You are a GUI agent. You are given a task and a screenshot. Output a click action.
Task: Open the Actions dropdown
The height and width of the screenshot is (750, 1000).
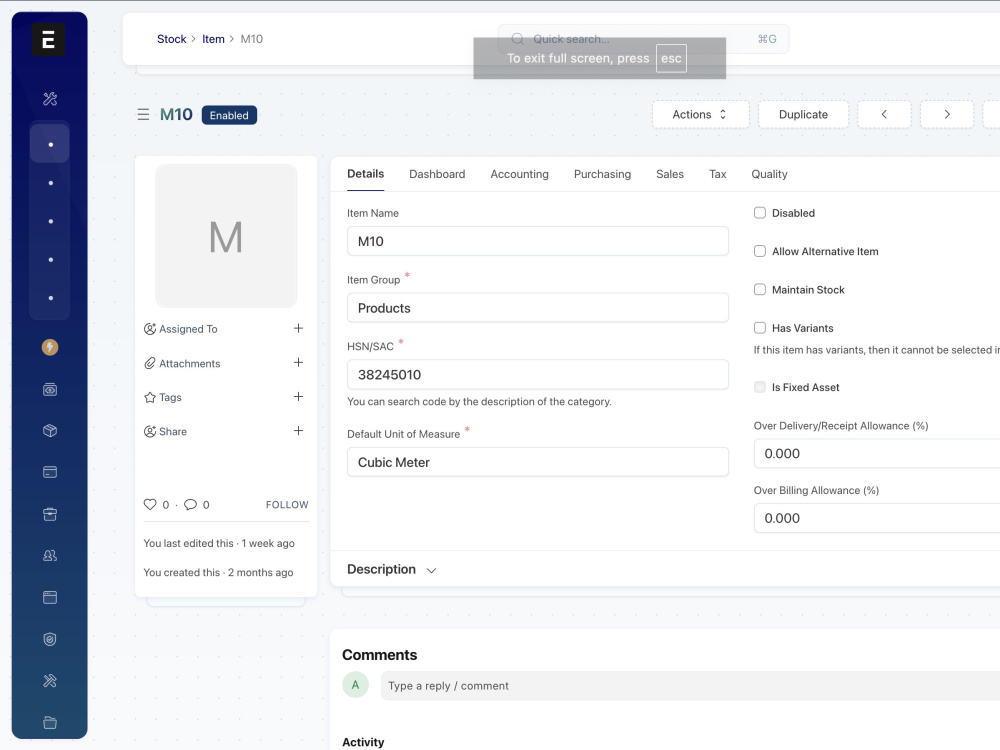(x=700, y=114)
